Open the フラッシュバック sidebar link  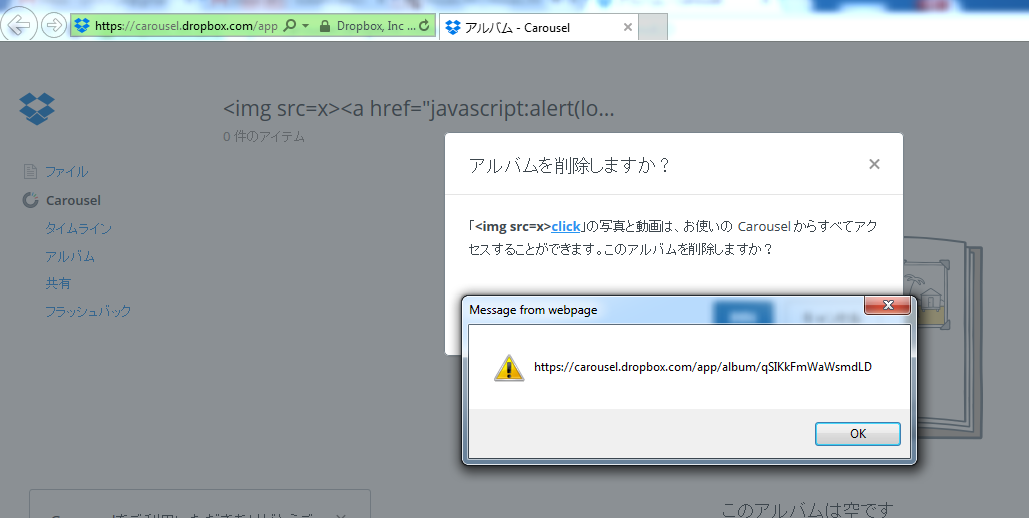point(88,311)
